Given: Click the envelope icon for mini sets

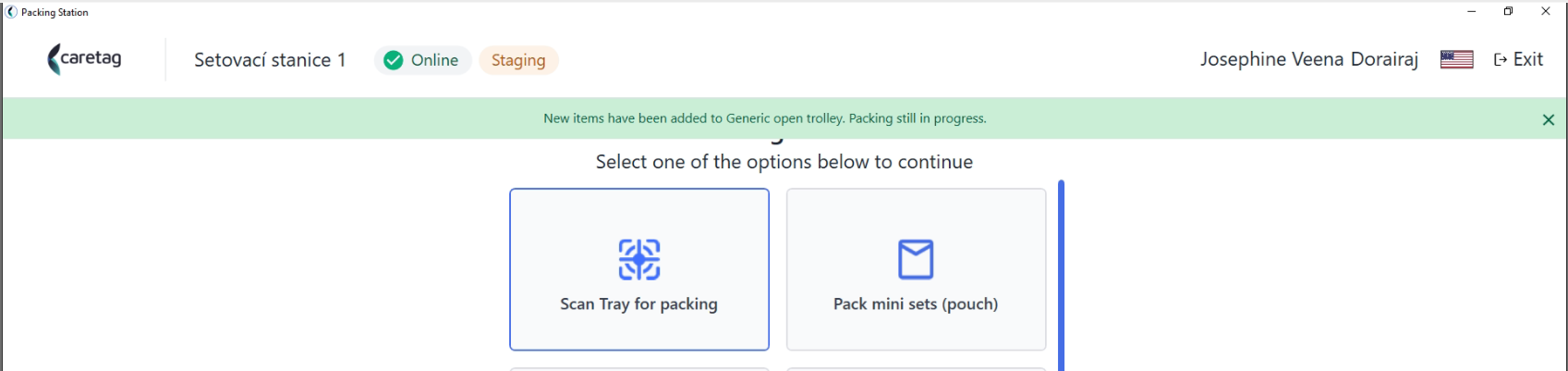Looking at the screenshot, I should click(x=916, y=259).
